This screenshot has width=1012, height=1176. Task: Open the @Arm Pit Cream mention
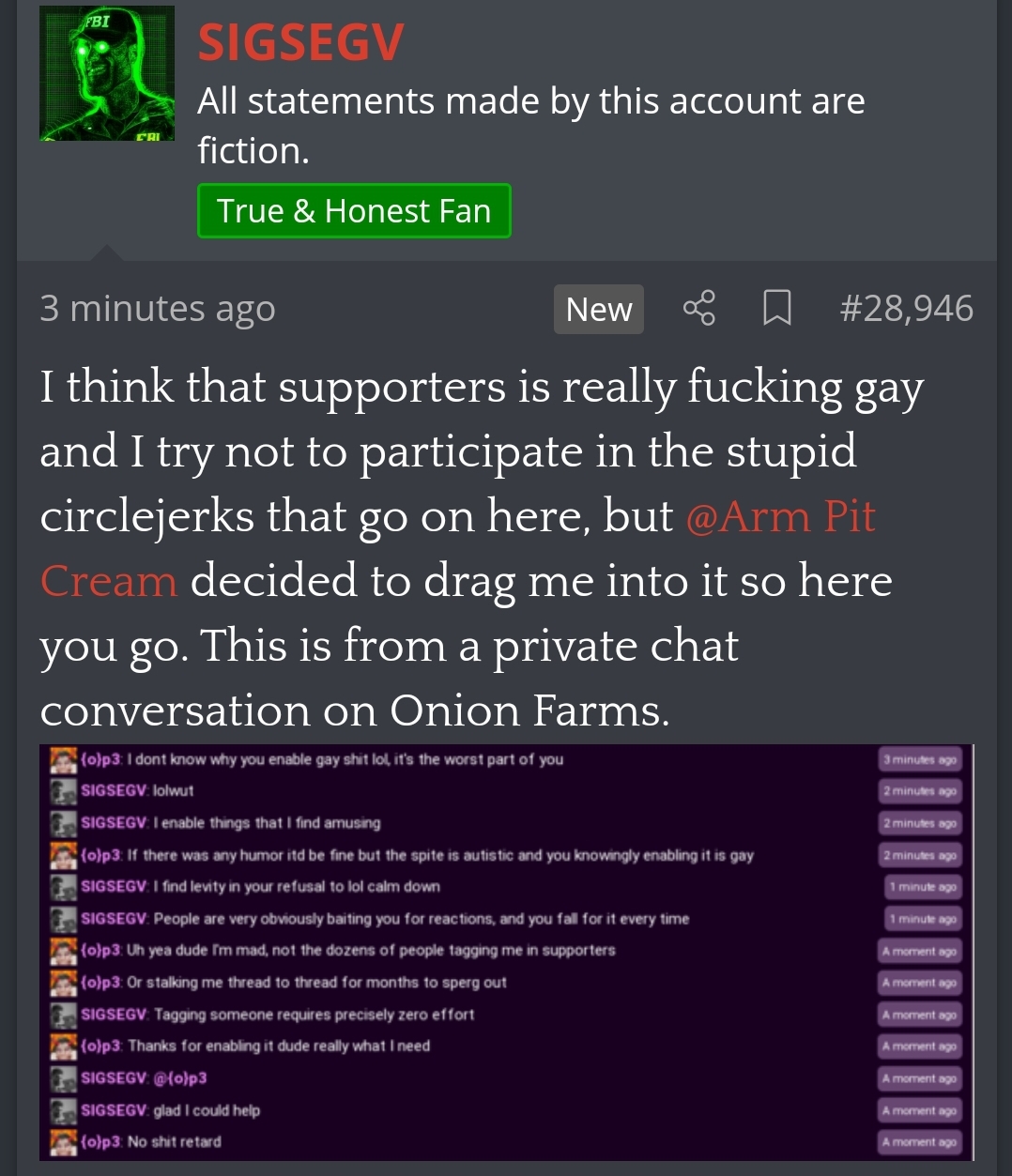pyautogui.click(x=457, y=548)
